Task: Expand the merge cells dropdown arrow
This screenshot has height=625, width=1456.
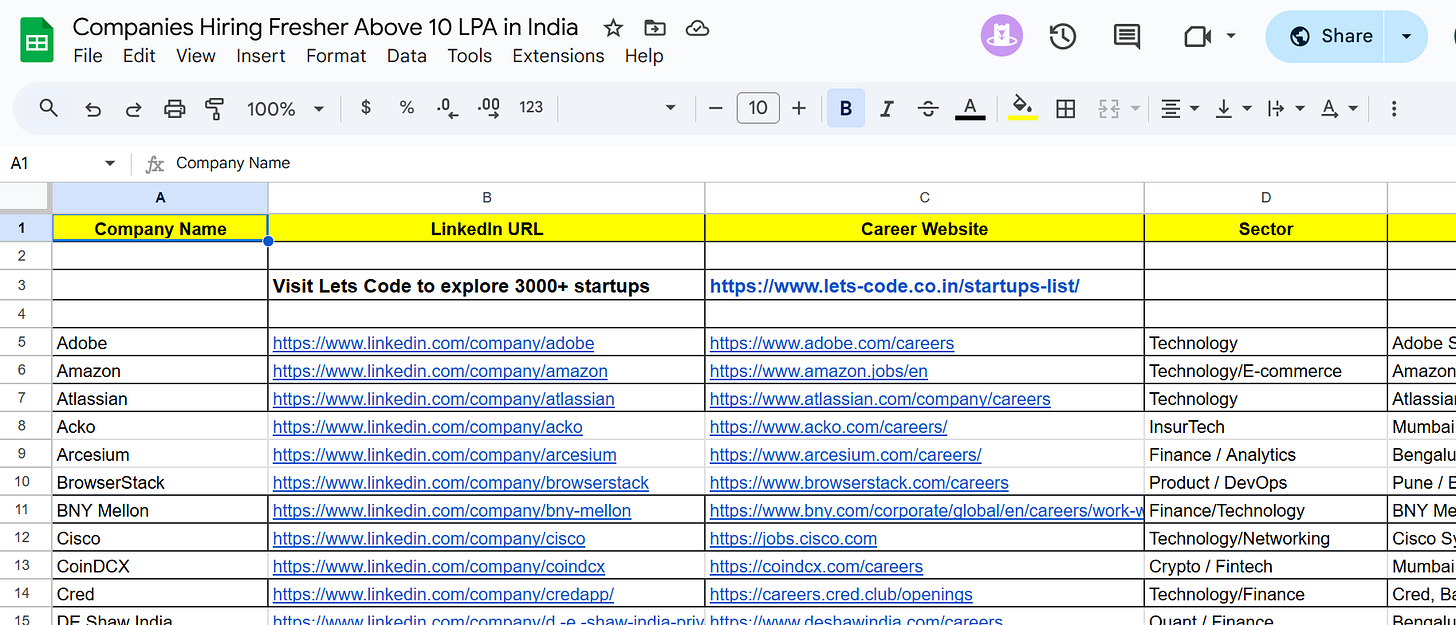Action: pos(1135,109)
